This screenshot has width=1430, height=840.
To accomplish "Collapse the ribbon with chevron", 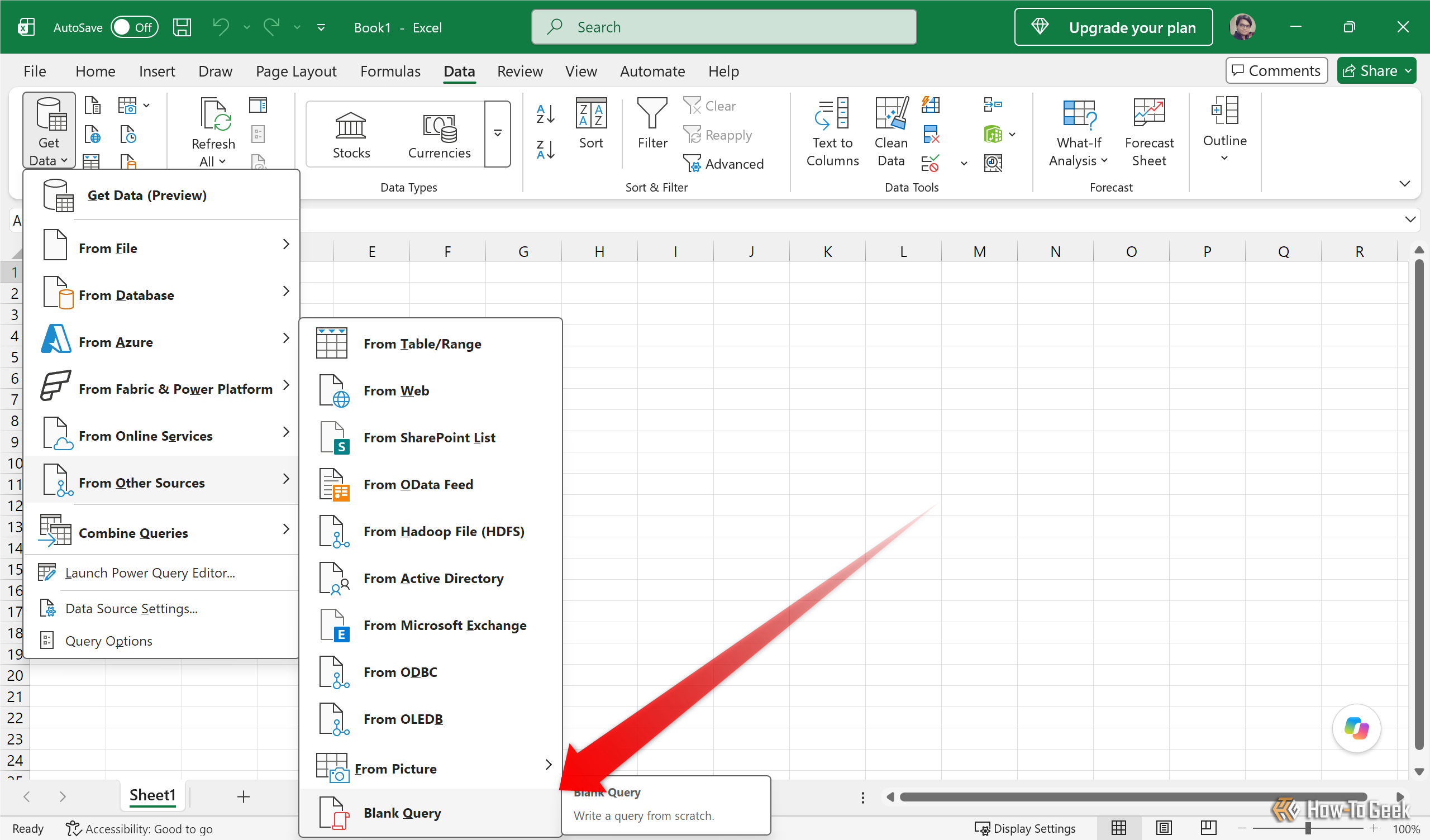I will pos(1404,183).
